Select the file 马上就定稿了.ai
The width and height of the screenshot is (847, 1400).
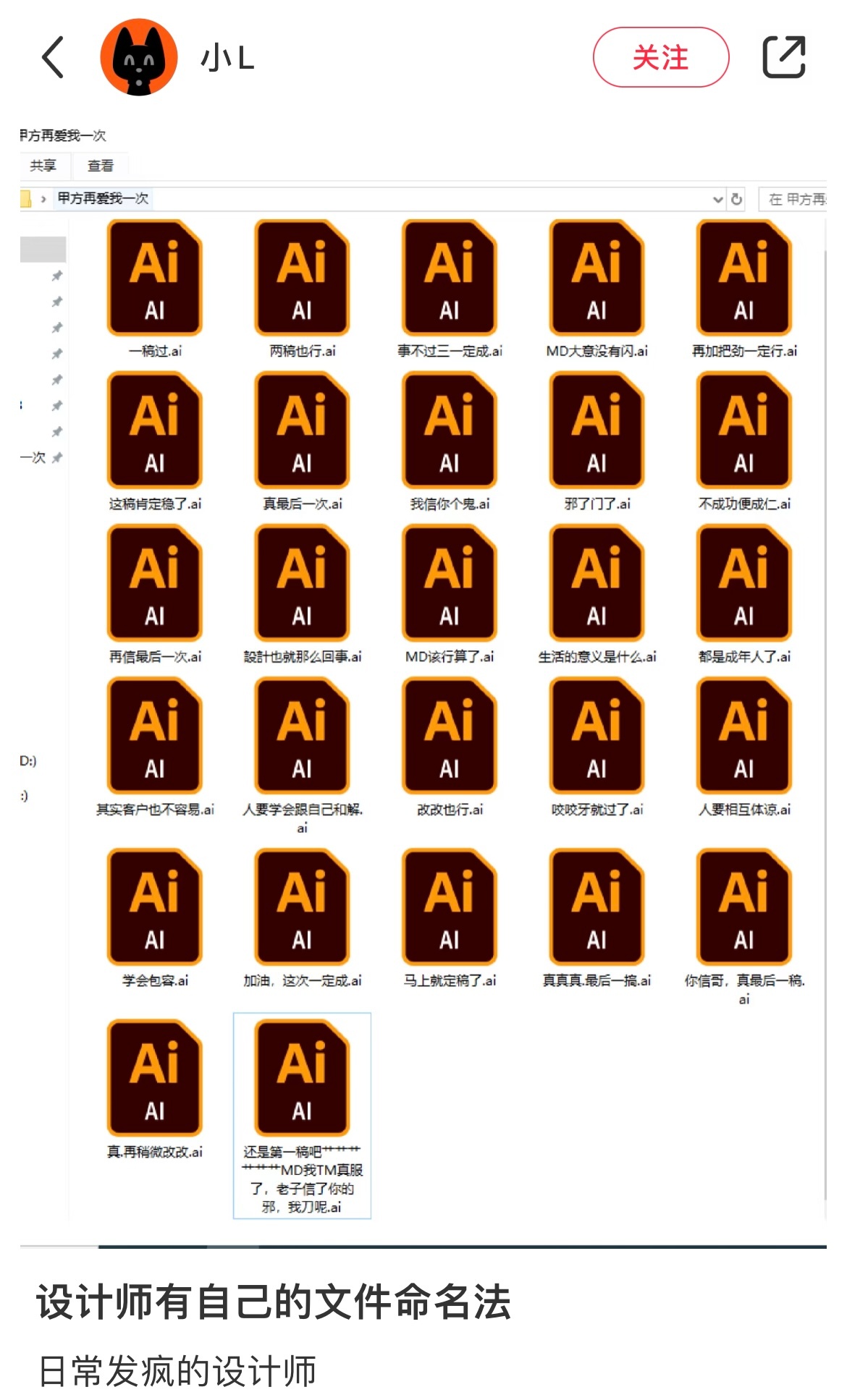[x=450, y=920]
